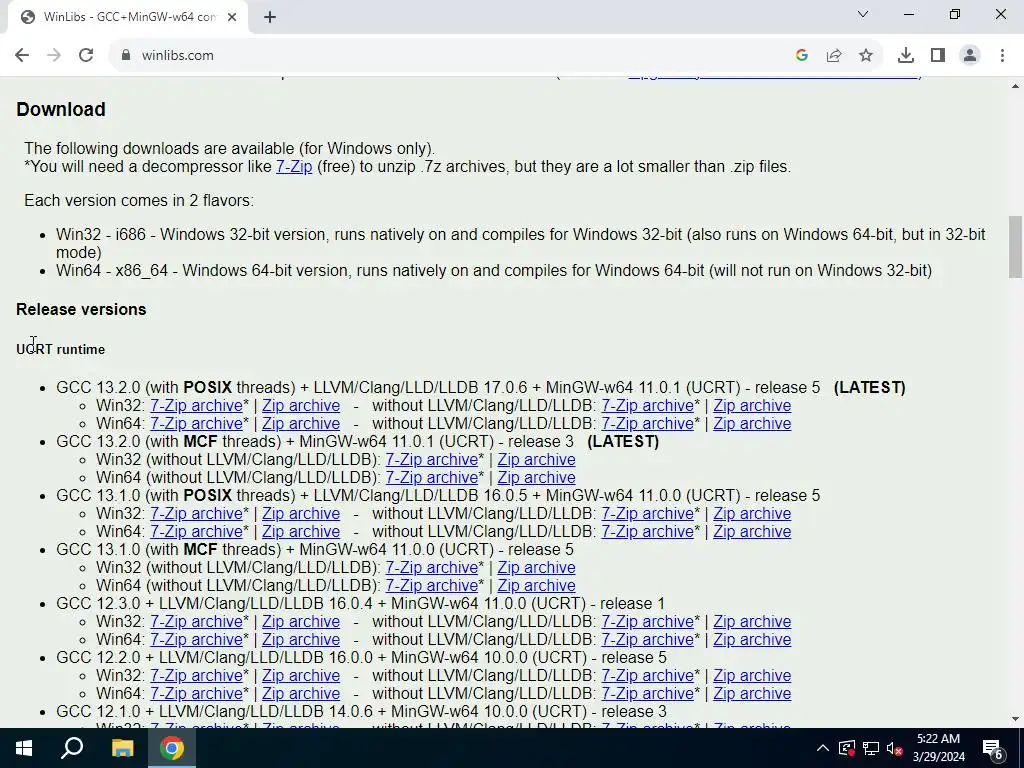The height and width of the screenshot is (768, 1024).
Task: Download Win32 Zip archive without LLVM, GCC 13.1.0 POSIX
Action: (x=752, y=514)
